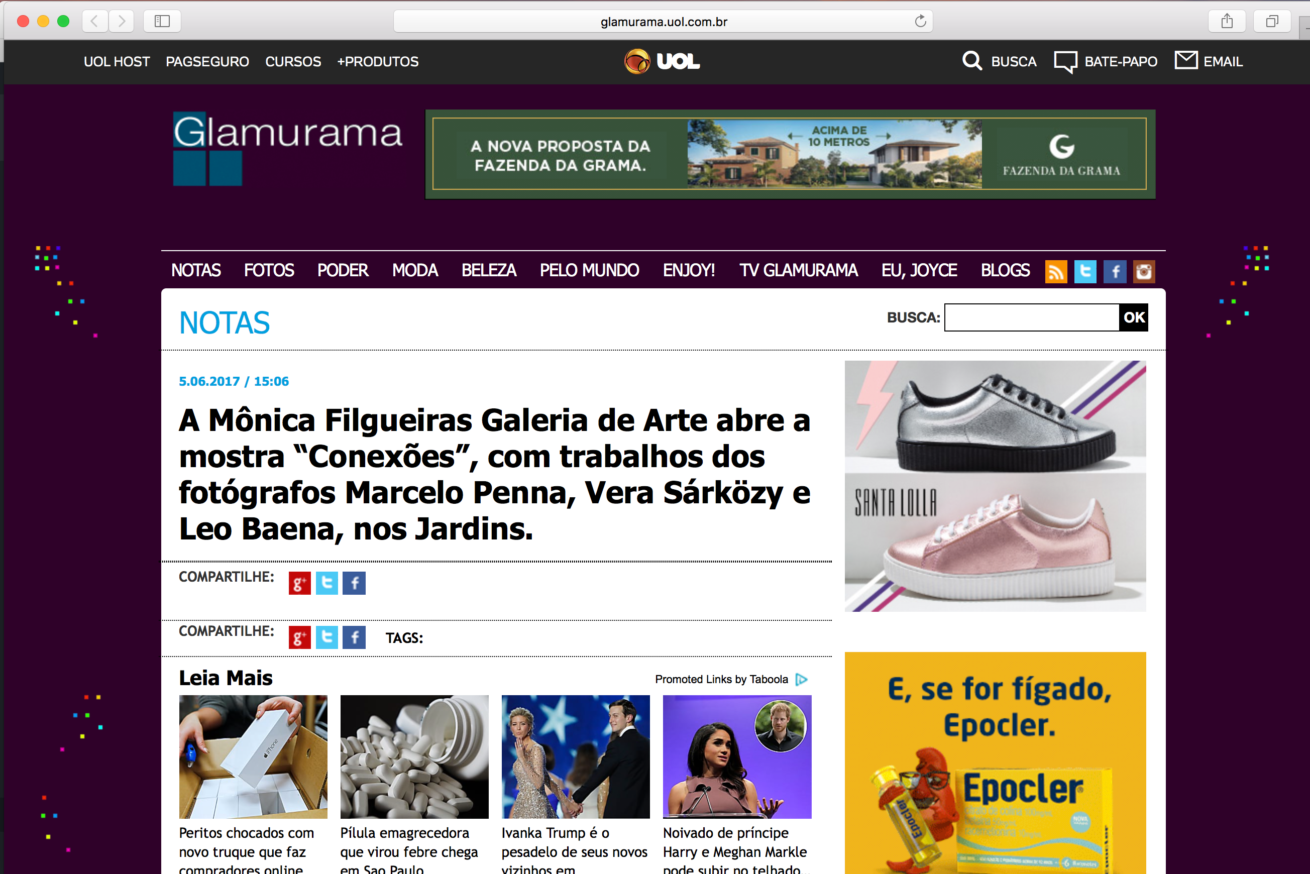Click the UOL search magnifier icon
The image size is (1310, 874).
[x=972, y=61]
